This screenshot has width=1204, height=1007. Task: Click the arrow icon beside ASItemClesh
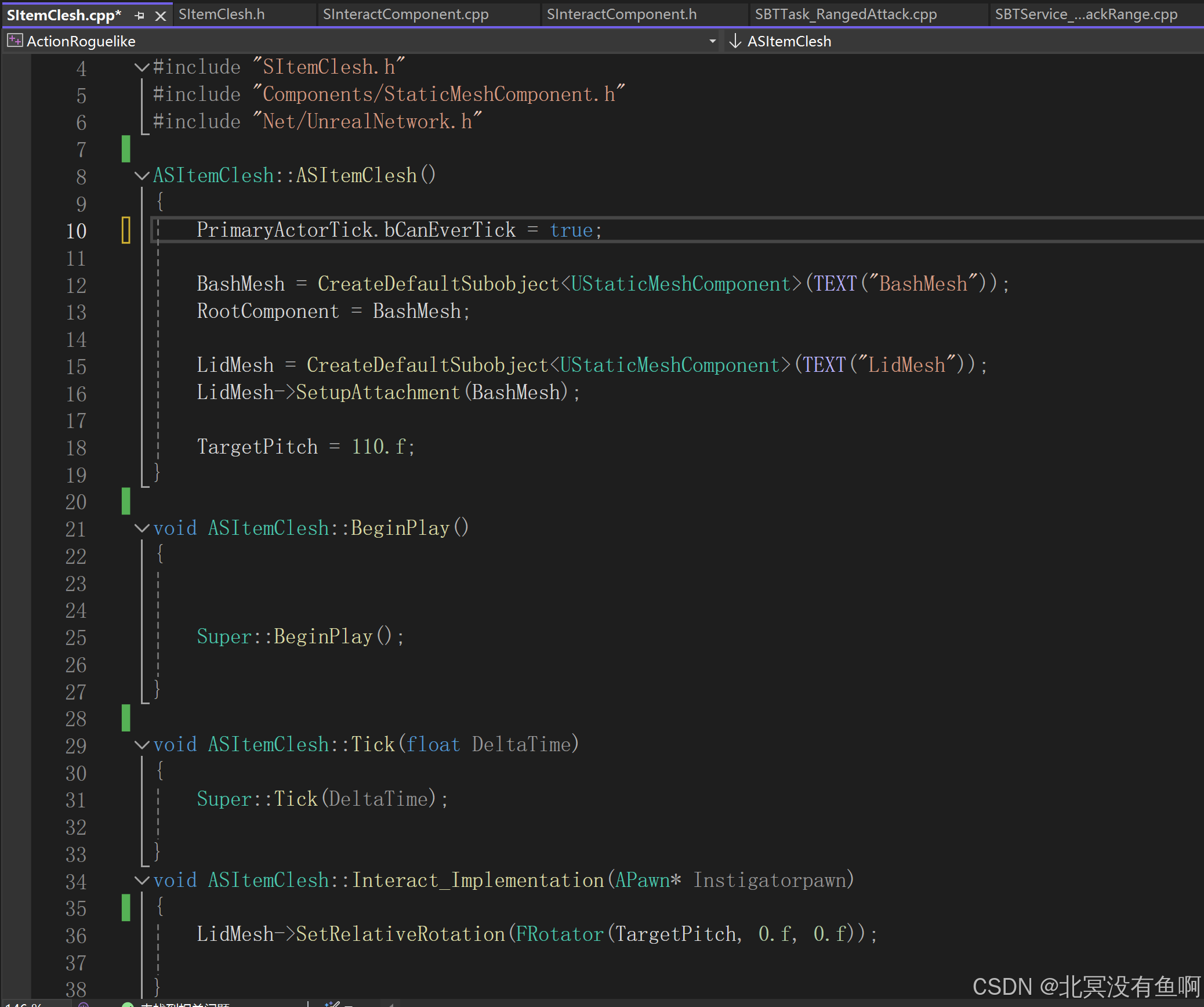pyautogui.click(x=735, y=41)
